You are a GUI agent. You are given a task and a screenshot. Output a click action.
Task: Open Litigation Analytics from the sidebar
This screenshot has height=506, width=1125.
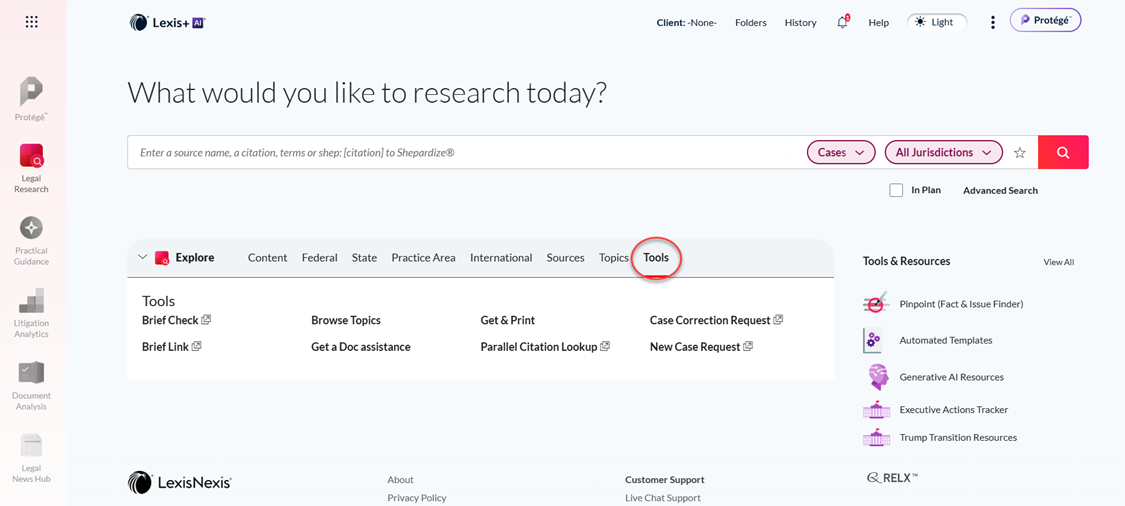31,313
